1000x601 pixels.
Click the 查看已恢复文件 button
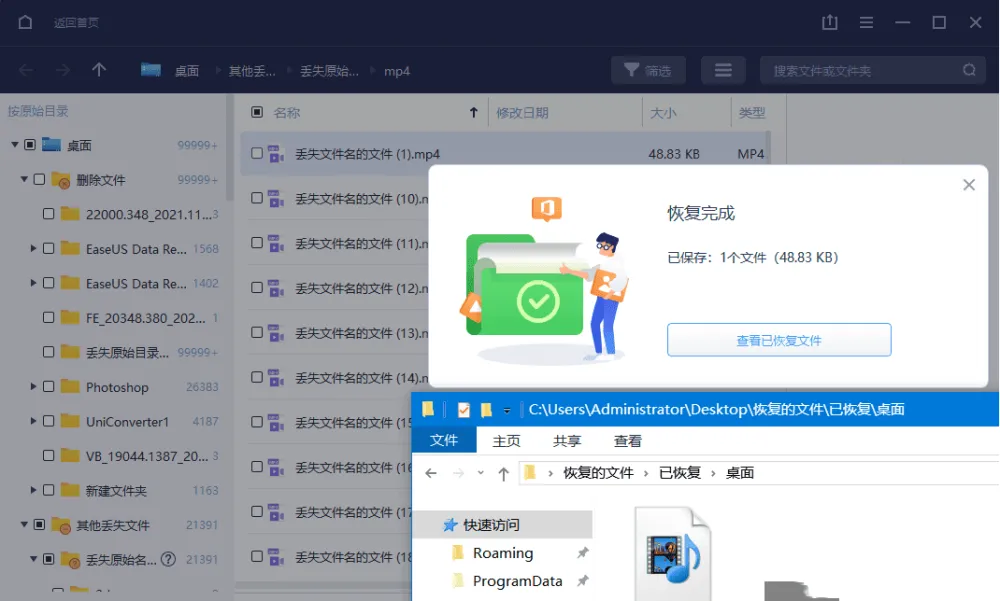(779, 340)
